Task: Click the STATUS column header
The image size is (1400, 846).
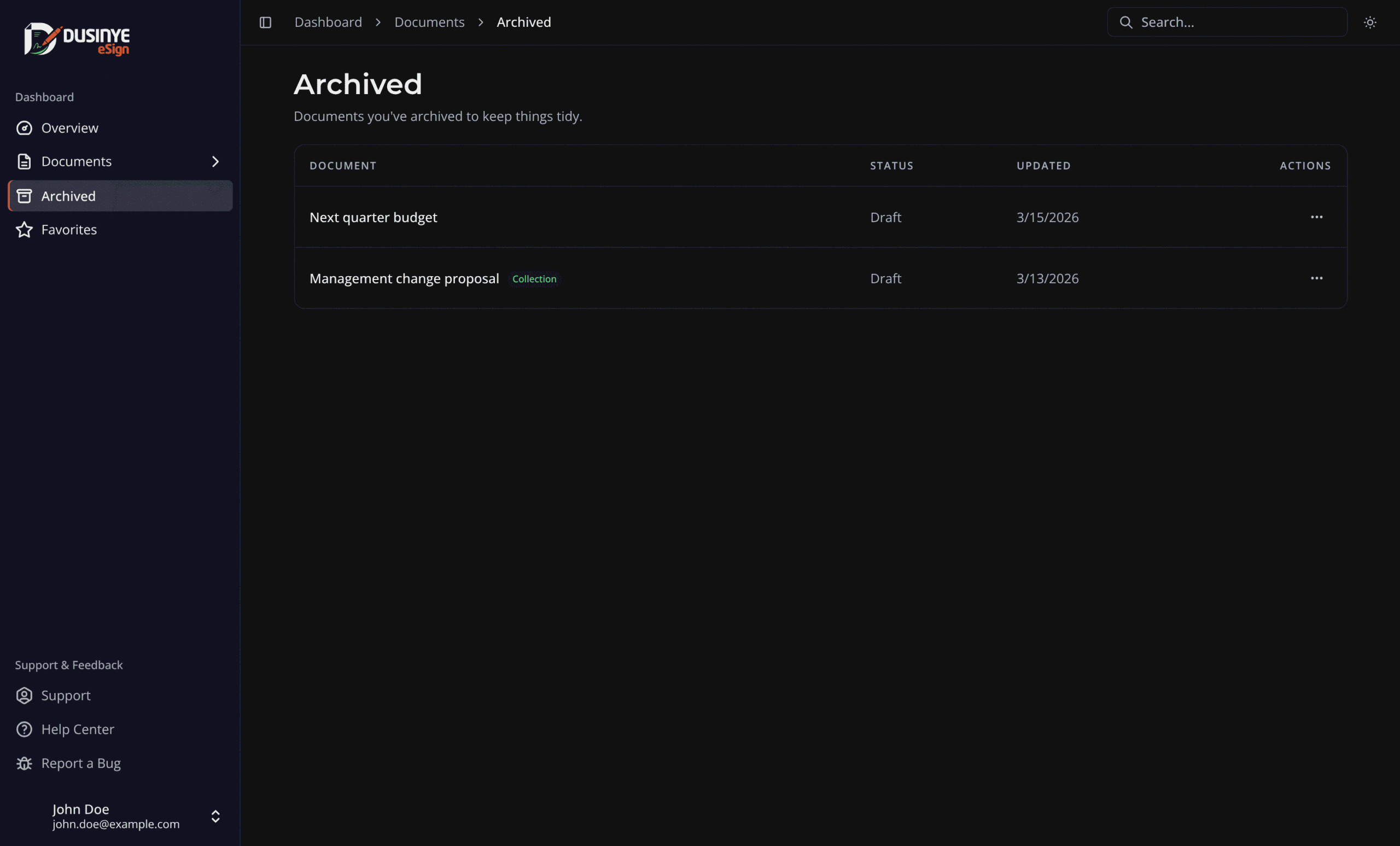Action: [x=891, y=166]
